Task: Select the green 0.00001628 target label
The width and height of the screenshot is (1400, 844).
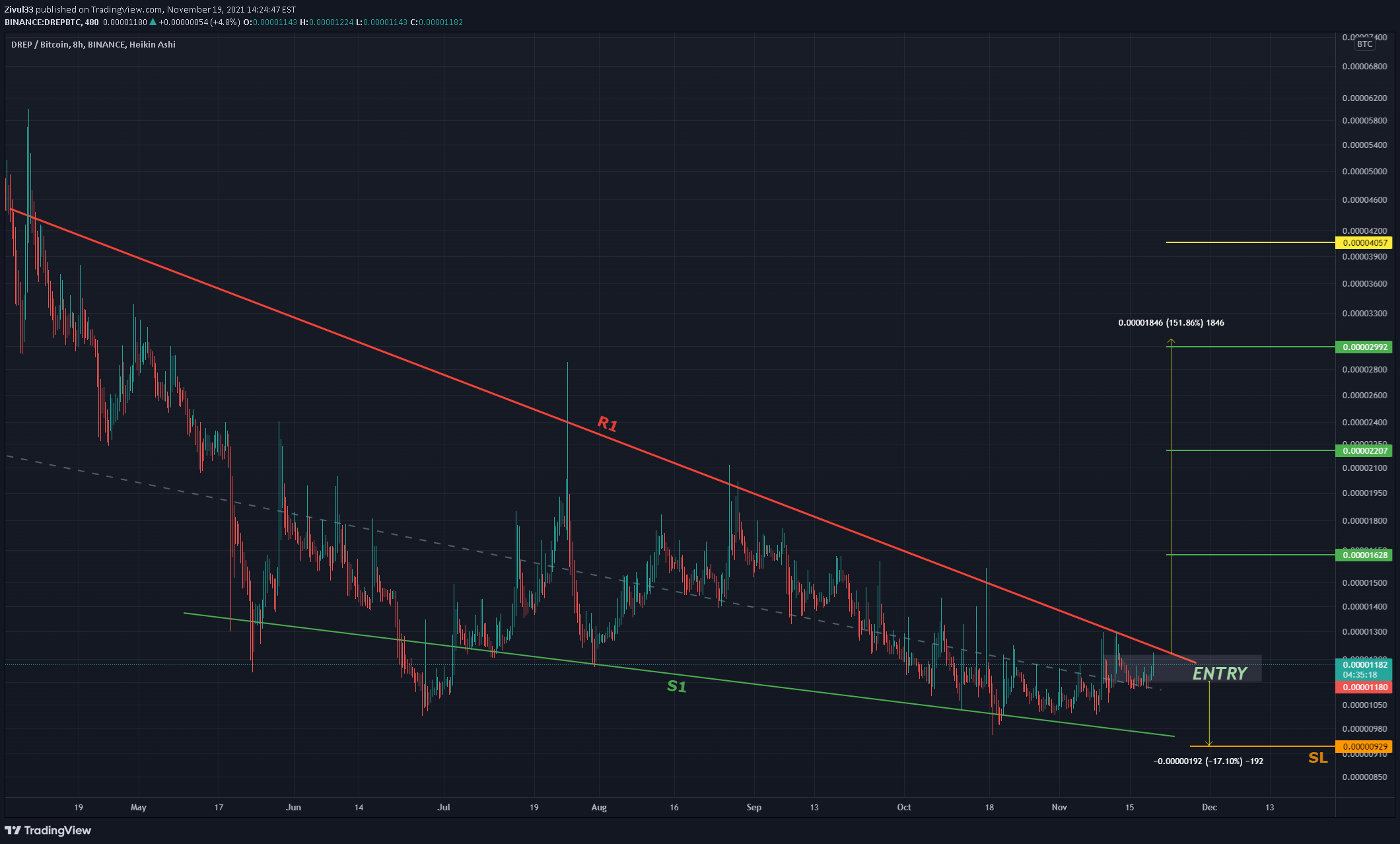Action: click(x=1364, y=555)
